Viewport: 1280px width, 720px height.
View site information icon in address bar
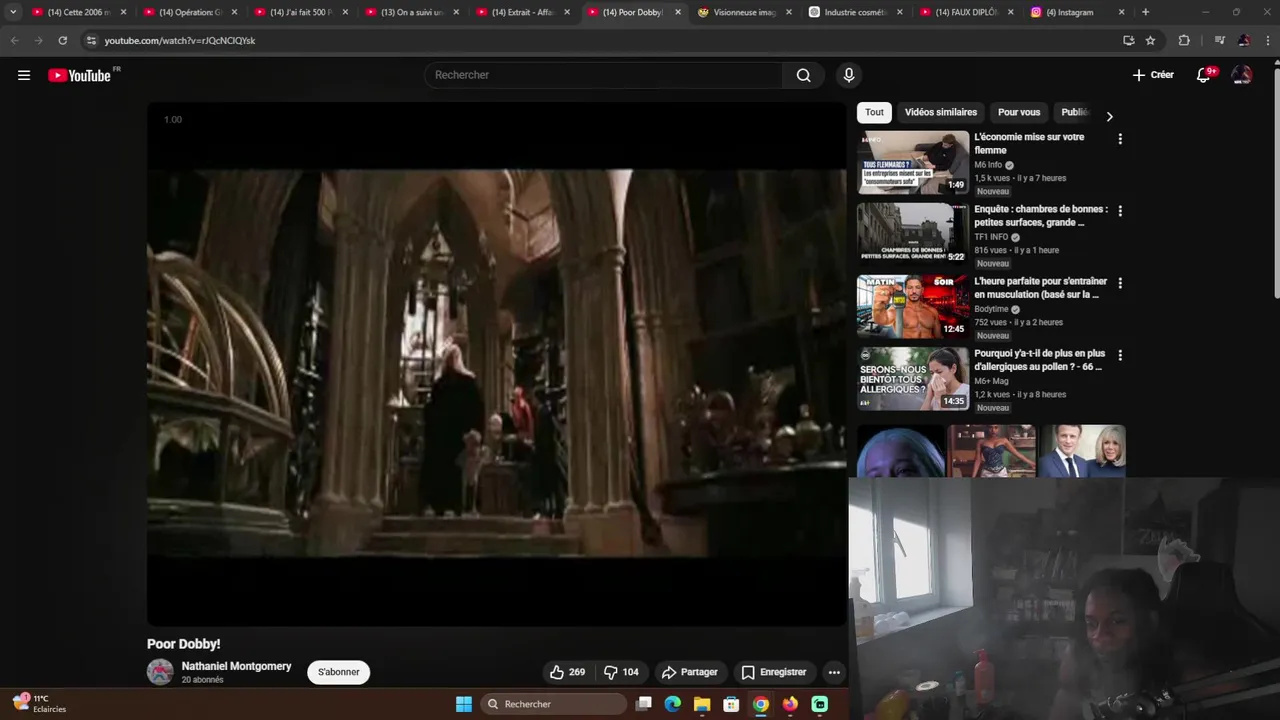[91, 40]
